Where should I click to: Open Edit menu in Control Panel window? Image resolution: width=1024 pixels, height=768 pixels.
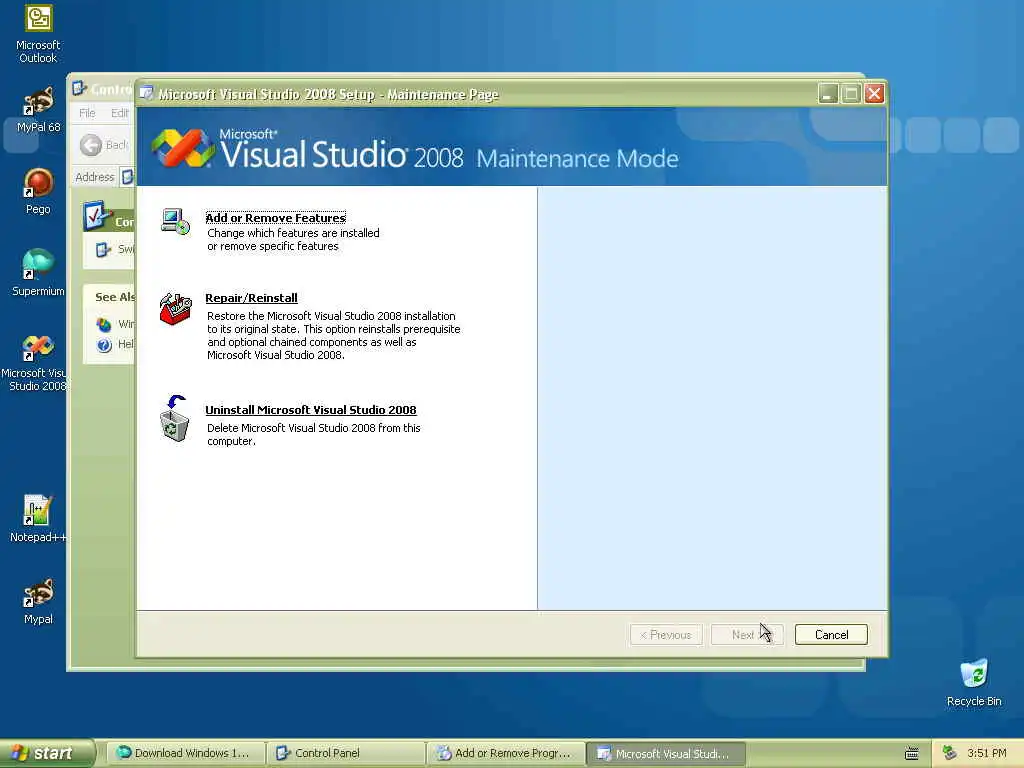[119, 113]
